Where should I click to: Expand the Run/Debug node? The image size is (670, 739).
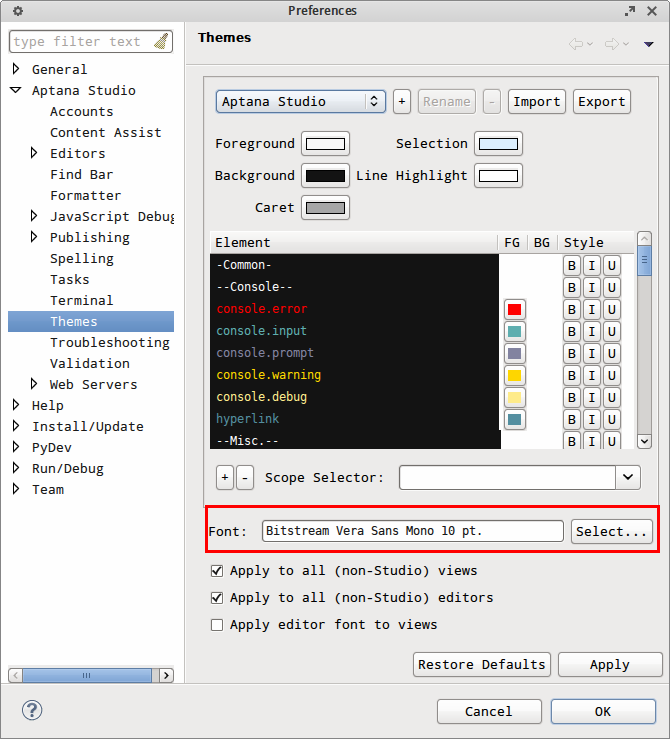tap(16, 468)
